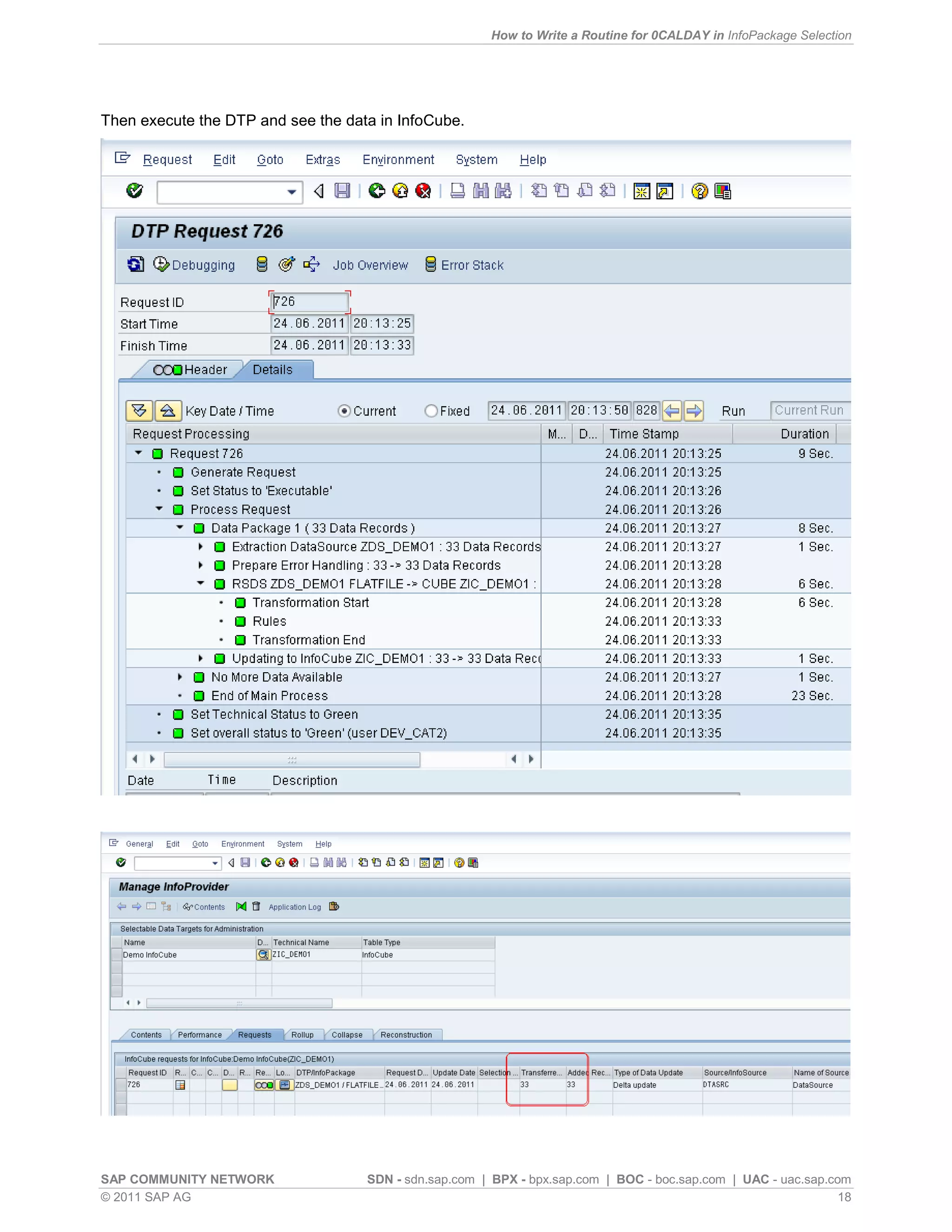Image resolution: width=952 pixels, height=1232 pixels.
Task: Click red Cancel icon in DTP toolbar
Action: coord(423,191)
